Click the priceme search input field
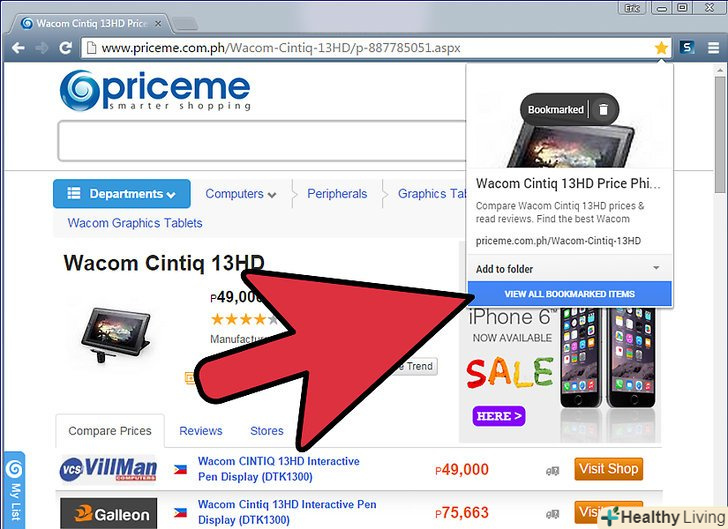Screen dimensions: 728x529 [x=261, y=141]
